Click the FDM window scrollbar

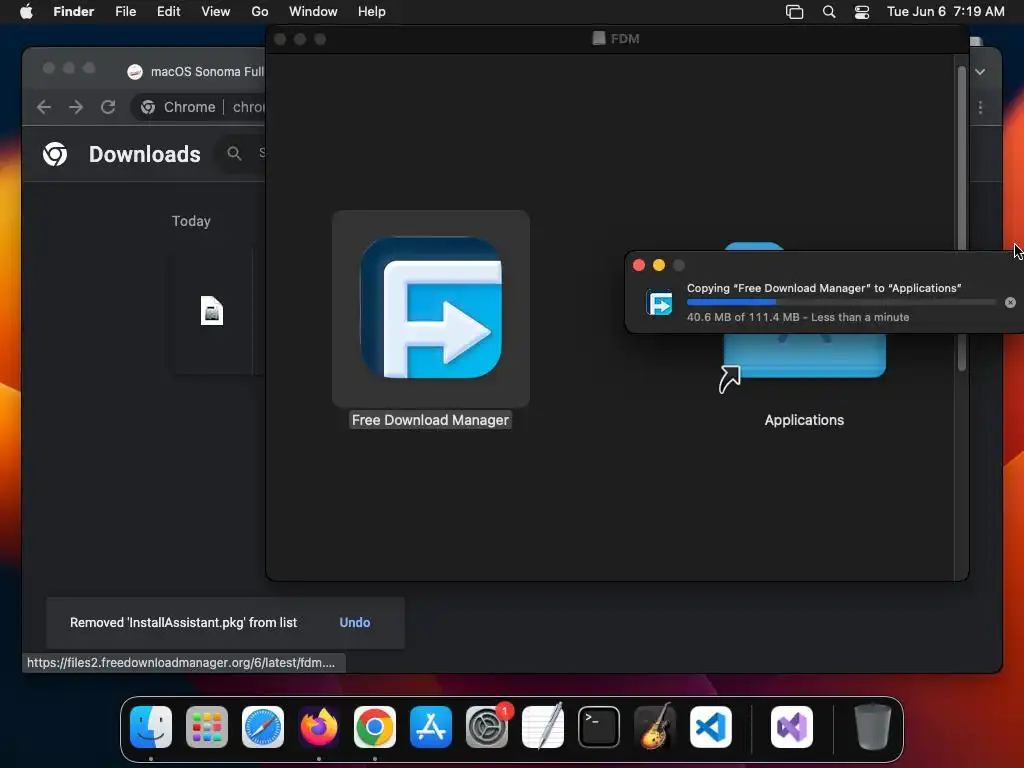pos(961,219)
